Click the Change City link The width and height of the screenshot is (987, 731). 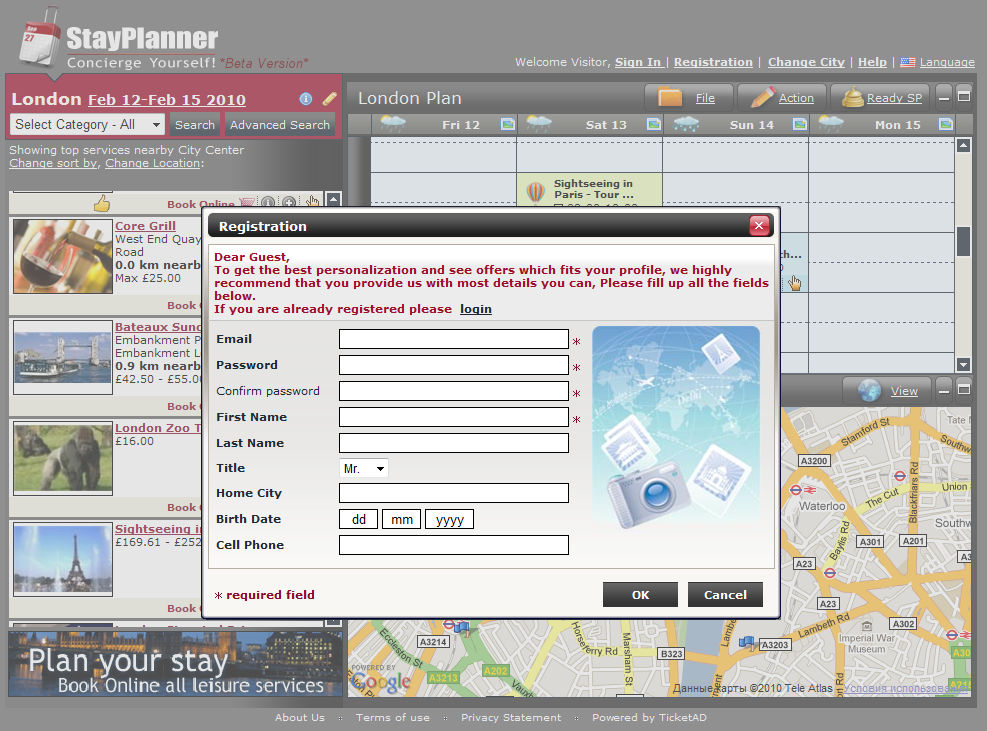click(x=806, y=62)
